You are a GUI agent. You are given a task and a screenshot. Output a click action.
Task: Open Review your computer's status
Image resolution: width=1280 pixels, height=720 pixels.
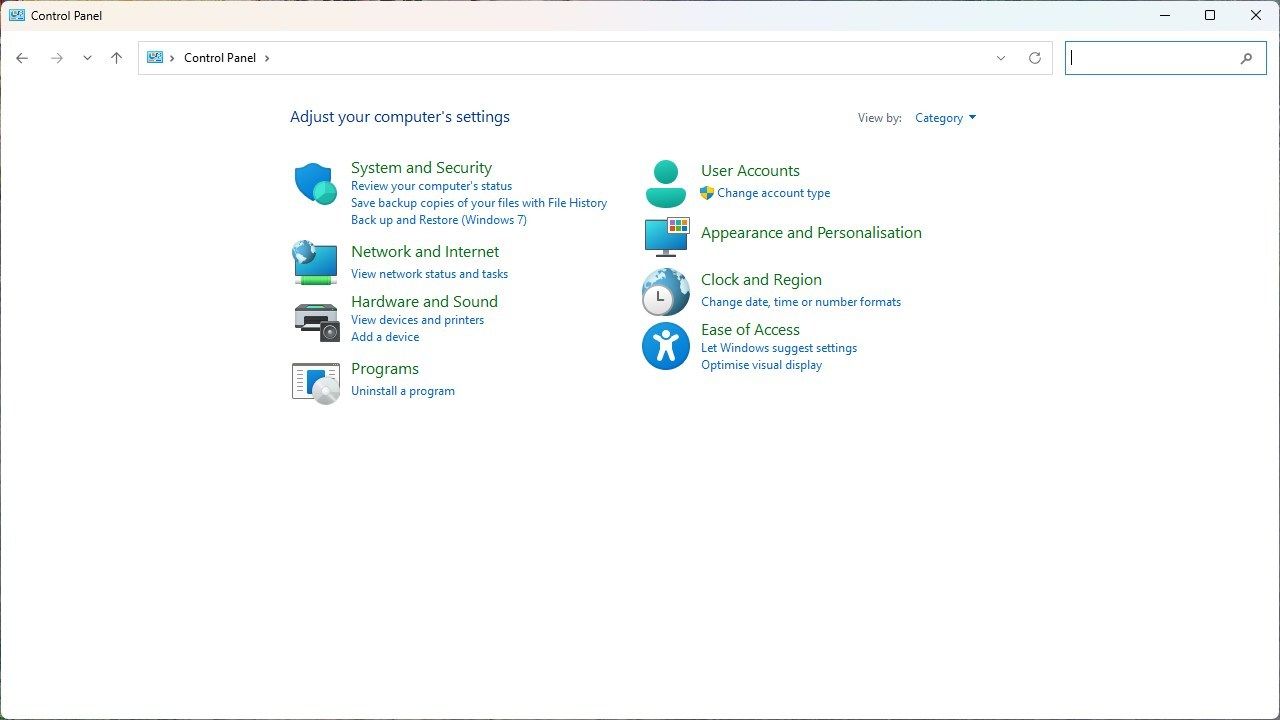tap(431, 186)
